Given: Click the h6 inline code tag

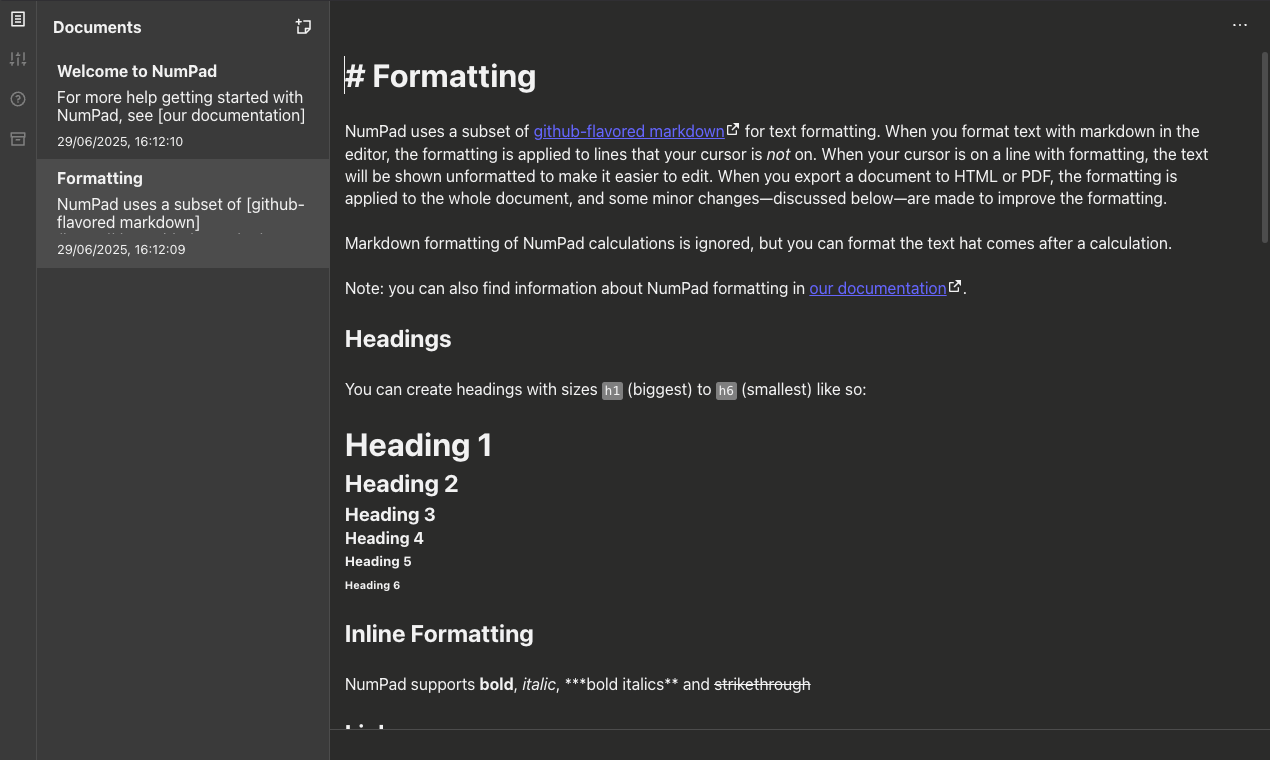Looking at the screenshot, I should tap(726, 390).
